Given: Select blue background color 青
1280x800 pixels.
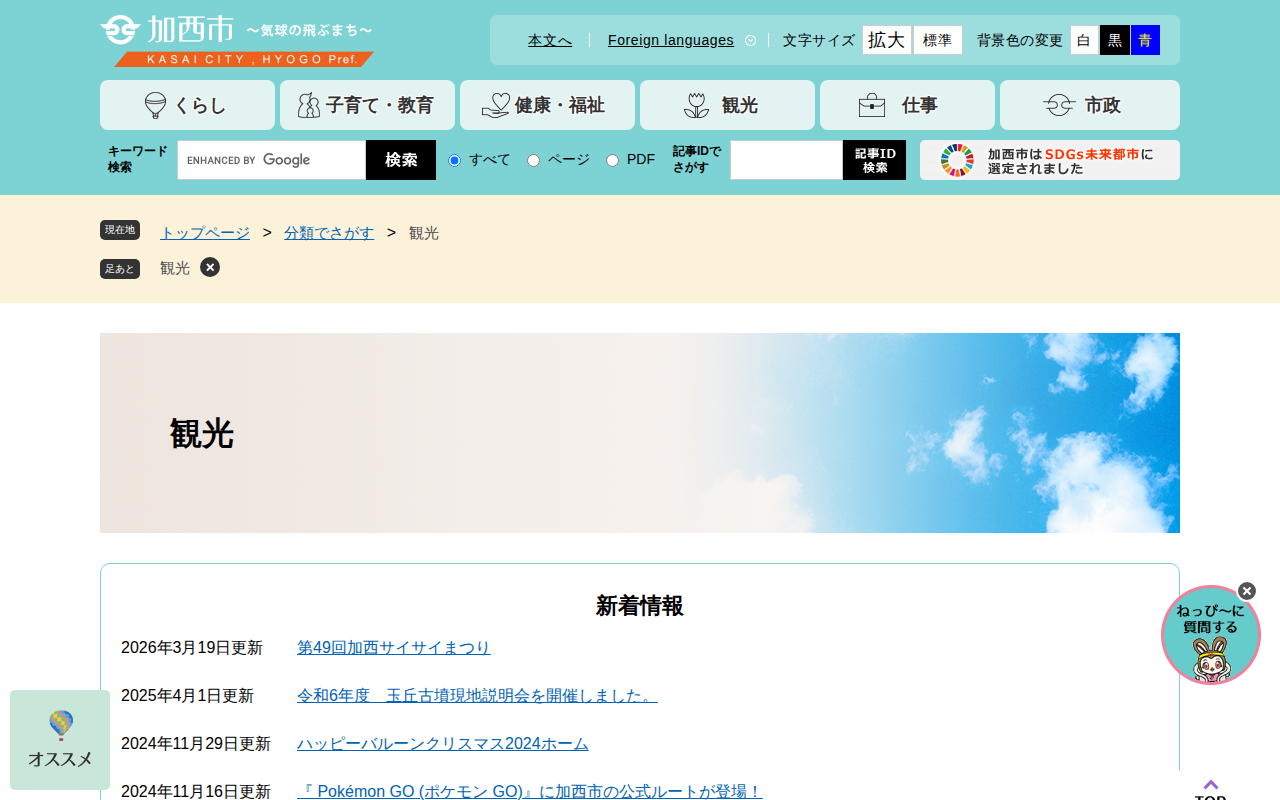Looking at the screenshot, I should tap(1145, 40).
